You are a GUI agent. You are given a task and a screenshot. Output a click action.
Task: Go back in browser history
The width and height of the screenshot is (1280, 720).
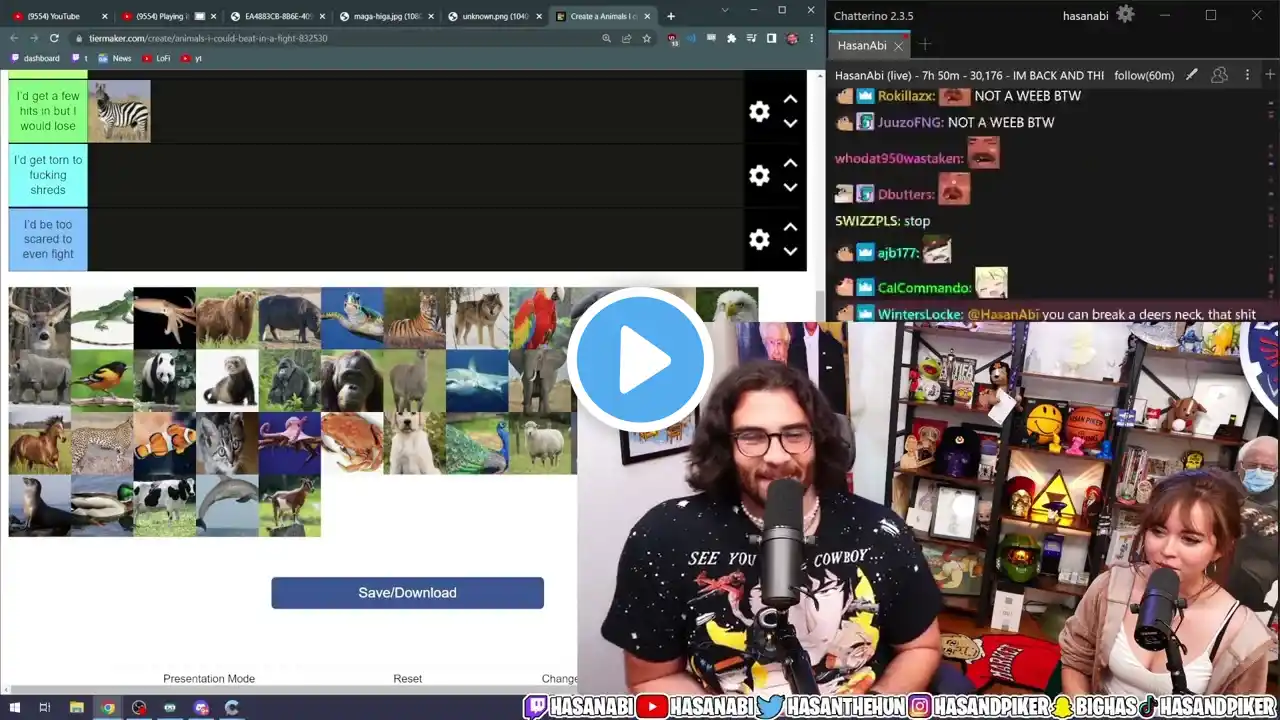pos(14,38)
